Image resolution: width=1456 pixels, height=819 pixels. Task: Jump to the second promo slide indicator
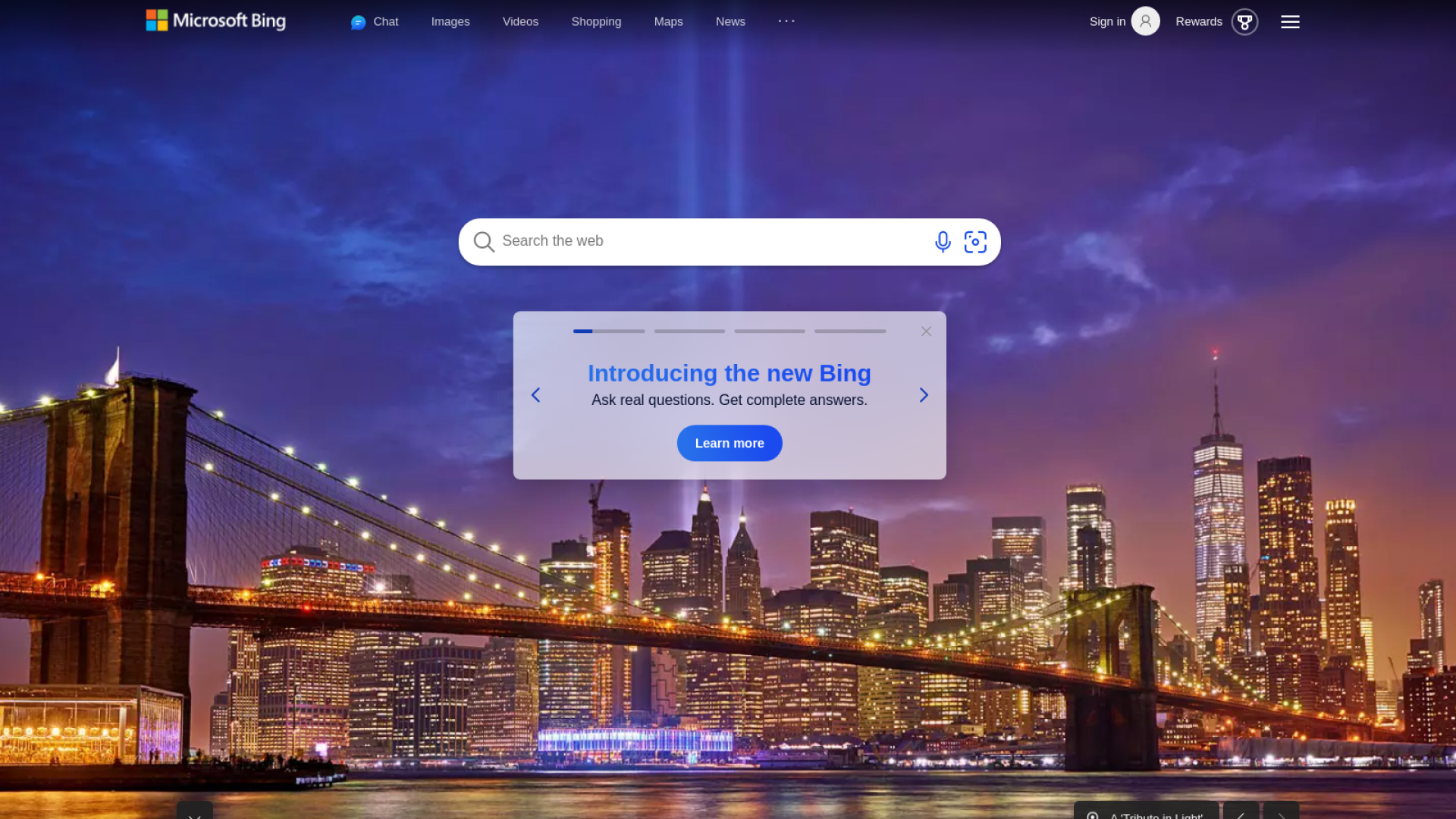point(689,331)
